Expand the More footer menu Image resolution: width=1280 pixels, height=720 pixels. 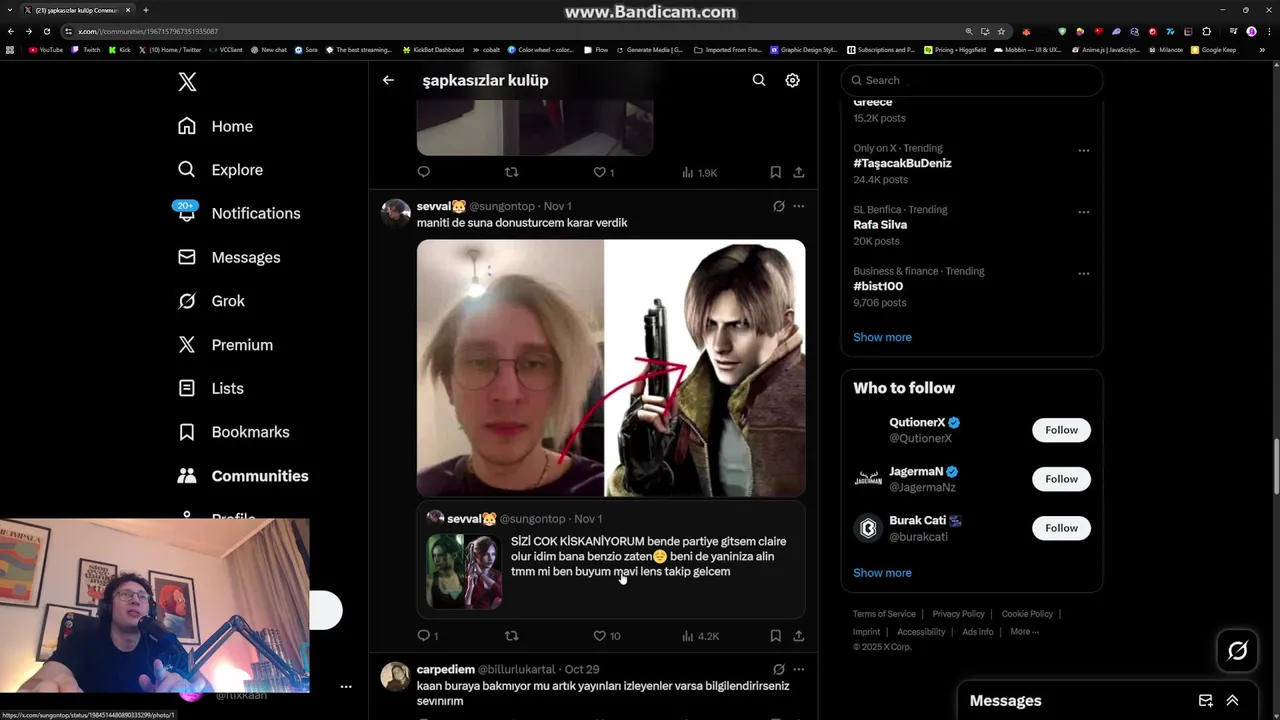click(x=1024, y=632)
